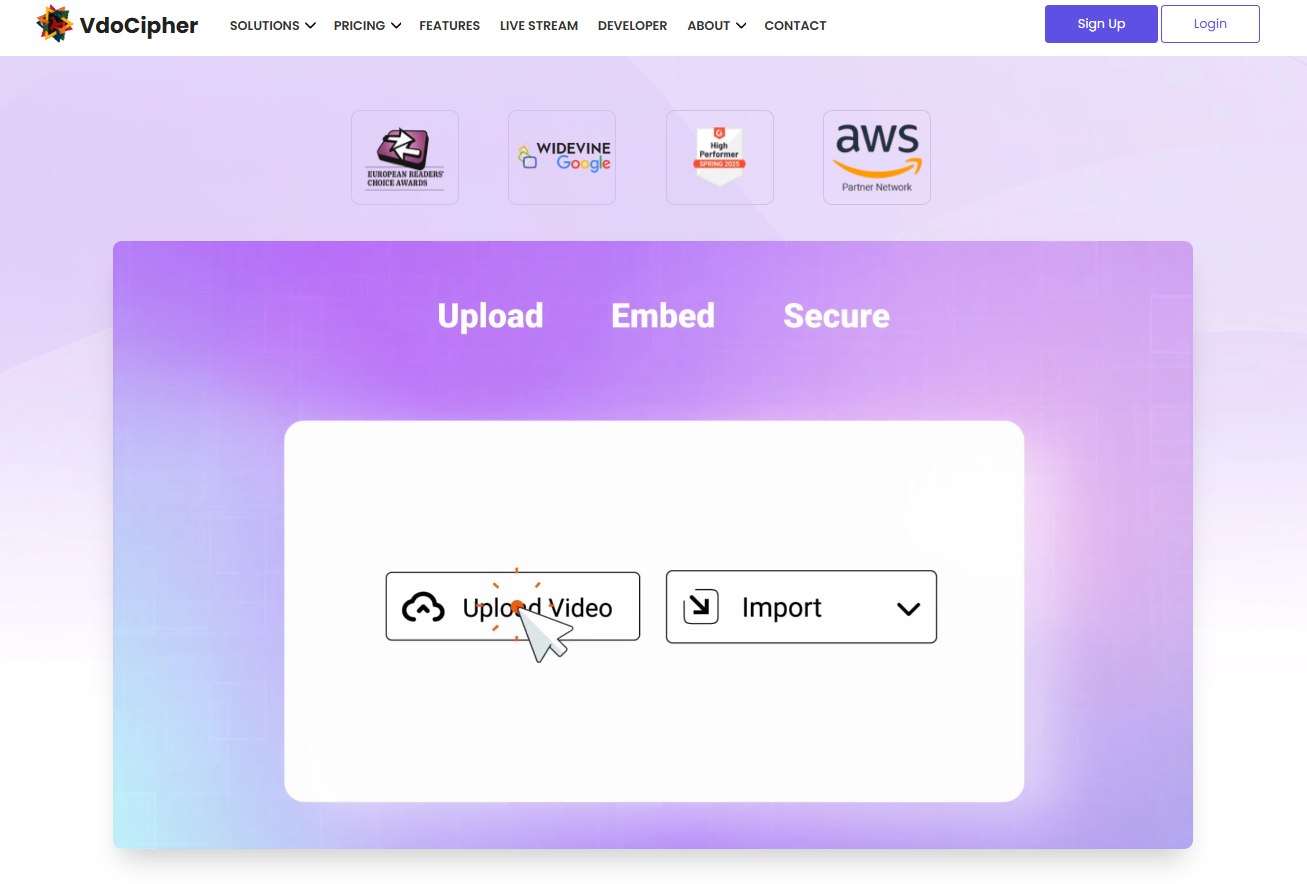Click the Import arrow box icon
1307x884 pixels.
tap(701, 606)
